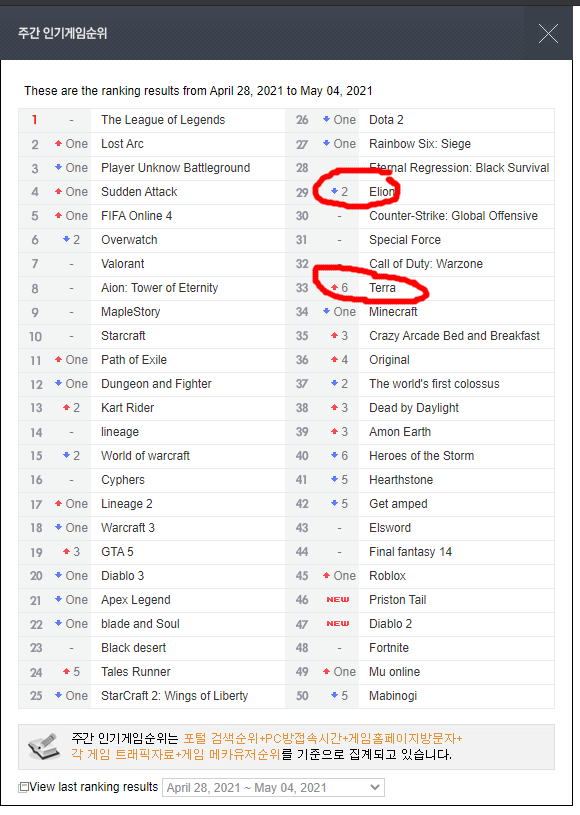580x815 pixels.
Task: Select Minecraft at rank 34
Action: 393,312
